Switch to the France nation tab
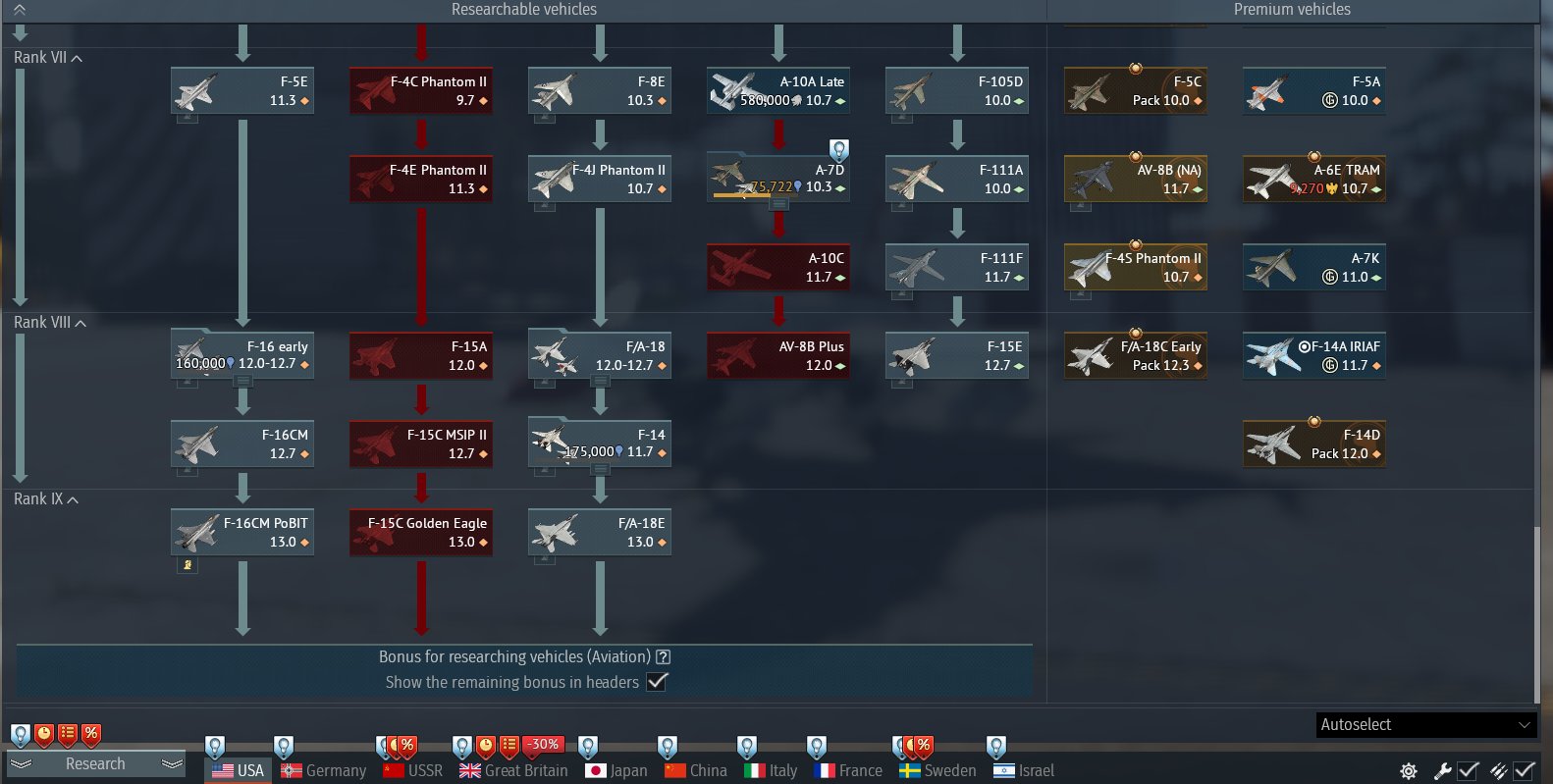1553x784 pixels. pos(849,771)
